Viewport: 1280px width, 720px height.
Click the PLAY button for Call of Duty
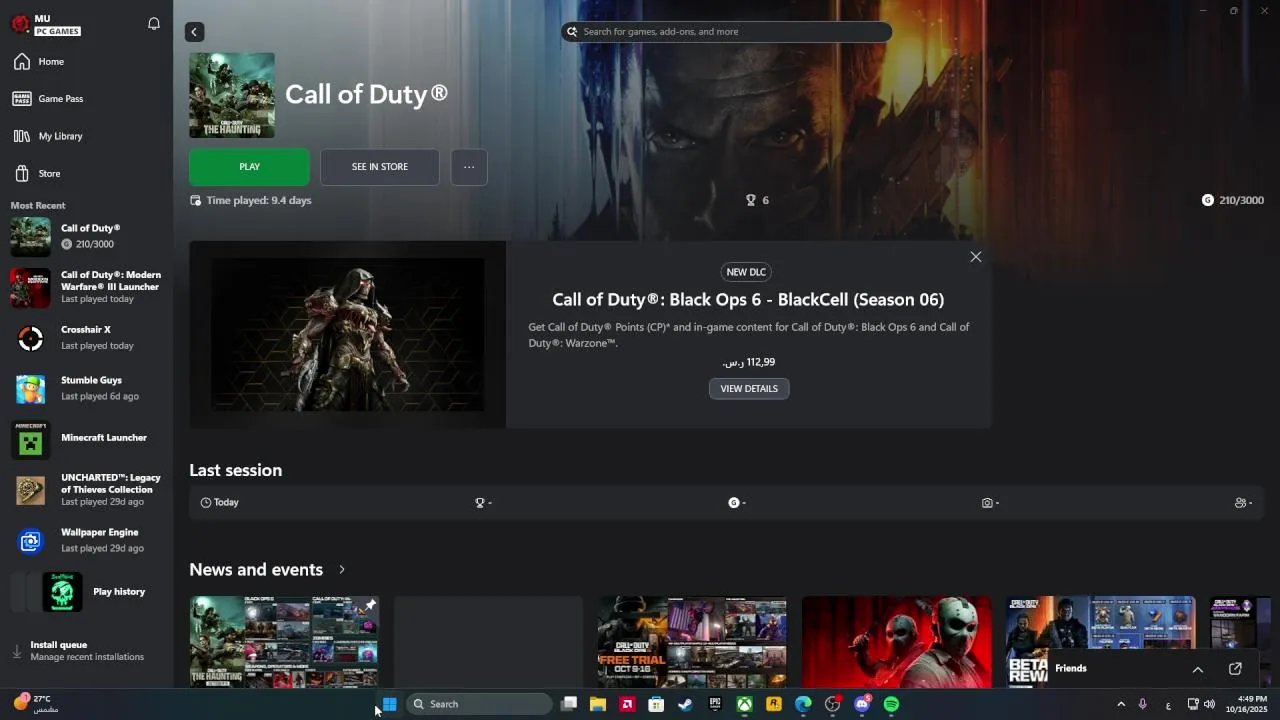click(249, 167)
